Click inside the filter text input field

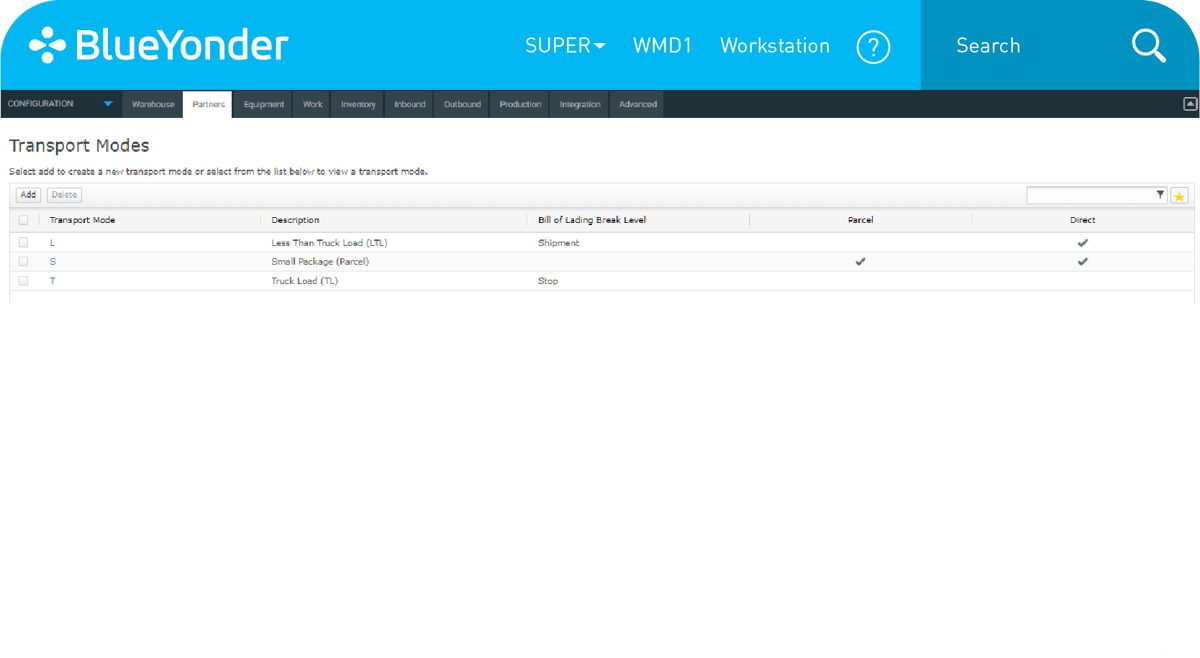click(x=1090, y=194)
